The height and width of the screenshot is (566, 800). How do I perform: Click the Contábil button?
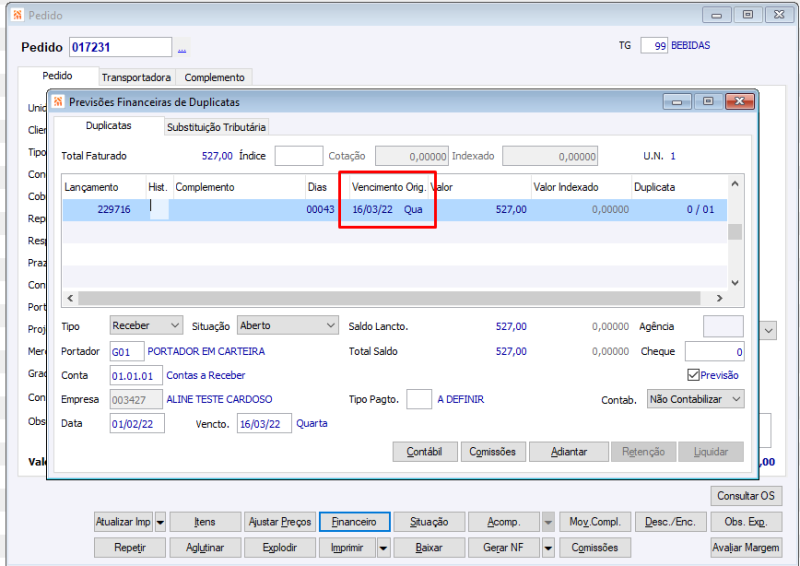424,452
